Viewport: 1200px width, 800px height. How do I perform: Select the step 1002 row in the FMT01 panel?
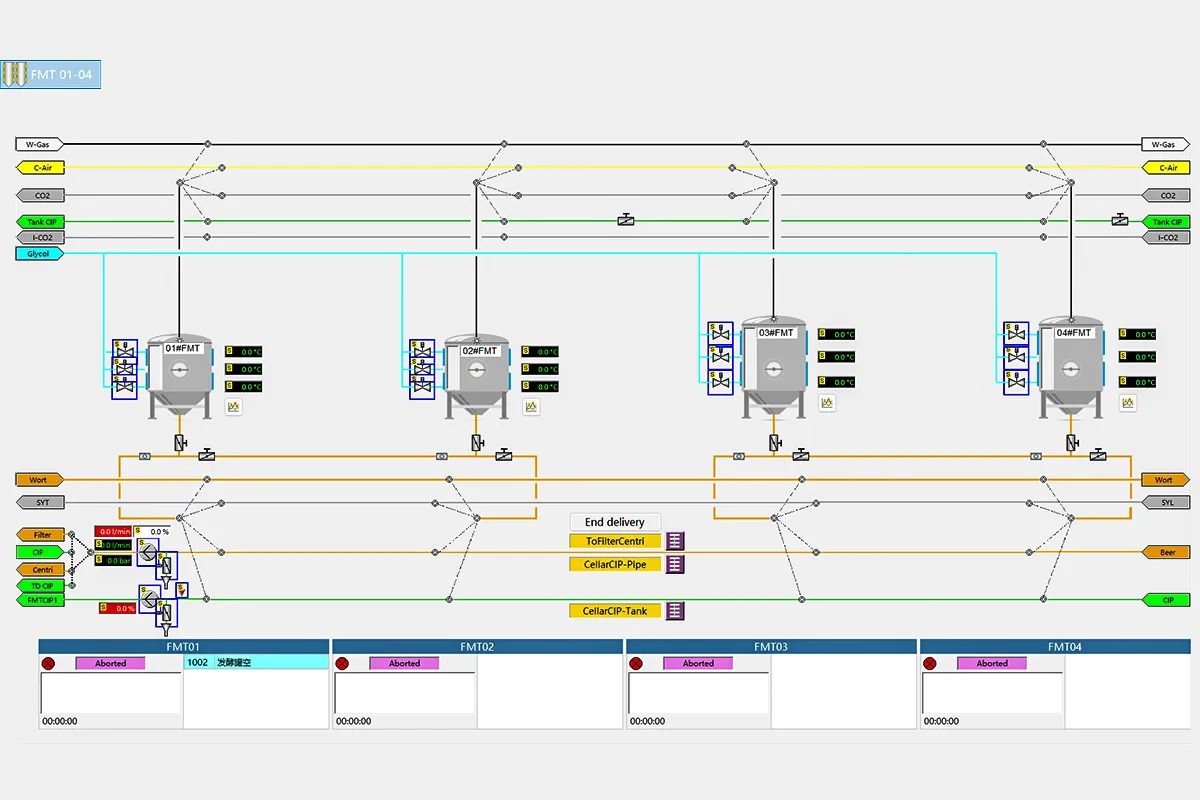coord(257,663)
